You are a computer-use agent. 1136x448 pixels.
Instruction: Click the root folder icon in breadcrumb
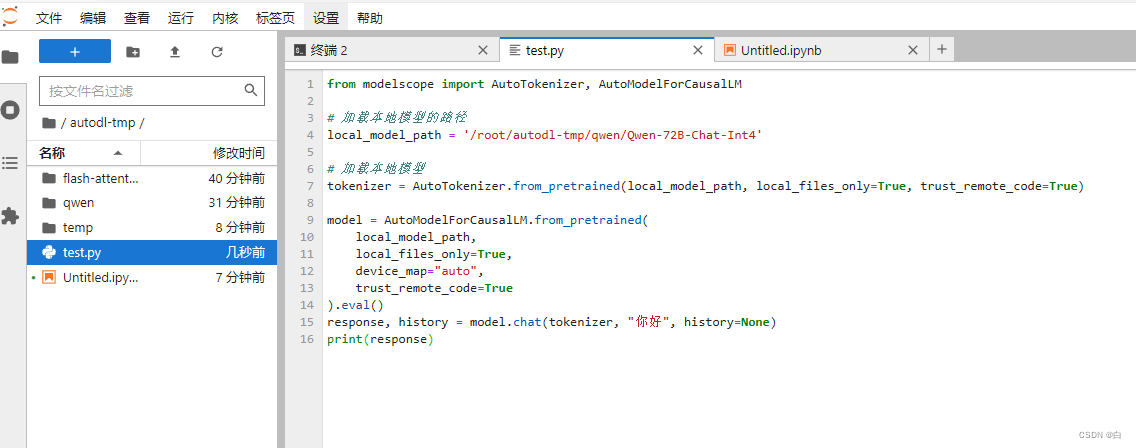tap(49, 123)
